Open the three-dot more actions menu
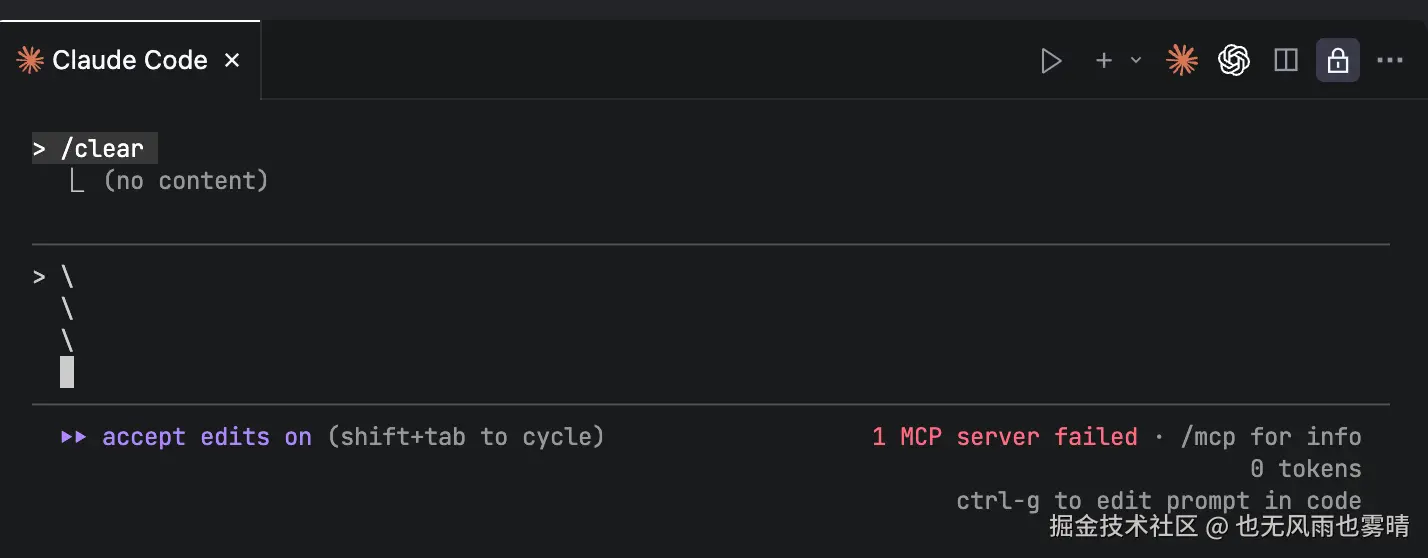Screen dimensions: 1428x558 [x=1390, y=61]
